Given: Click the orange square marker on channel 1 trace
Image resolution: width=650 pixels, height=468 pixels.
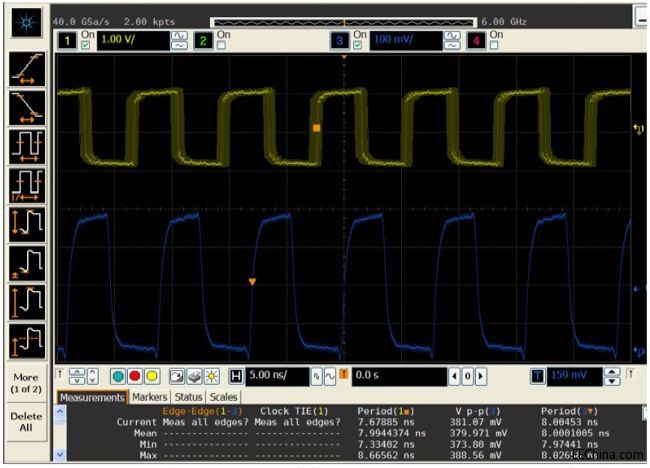Looking at the screenshot, I should (x=317, y=128).
